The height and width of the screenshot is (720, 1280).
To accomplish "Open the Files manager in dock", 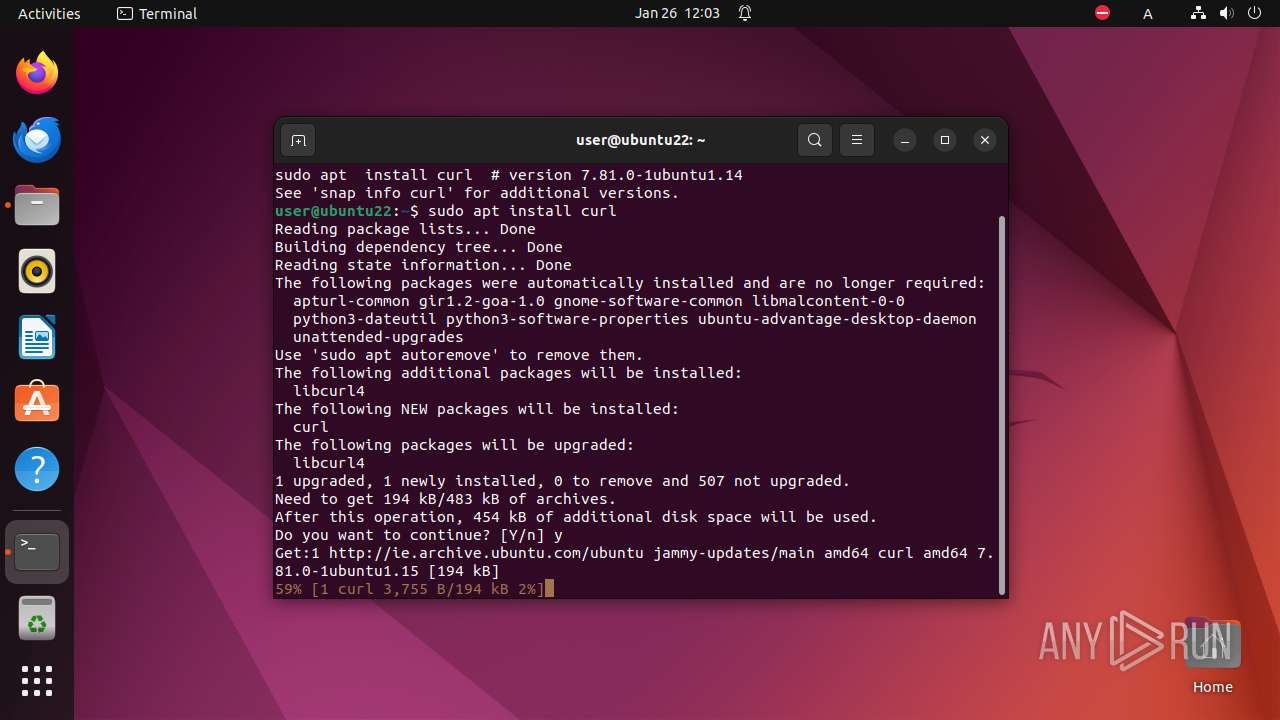I will coord(37,205).
